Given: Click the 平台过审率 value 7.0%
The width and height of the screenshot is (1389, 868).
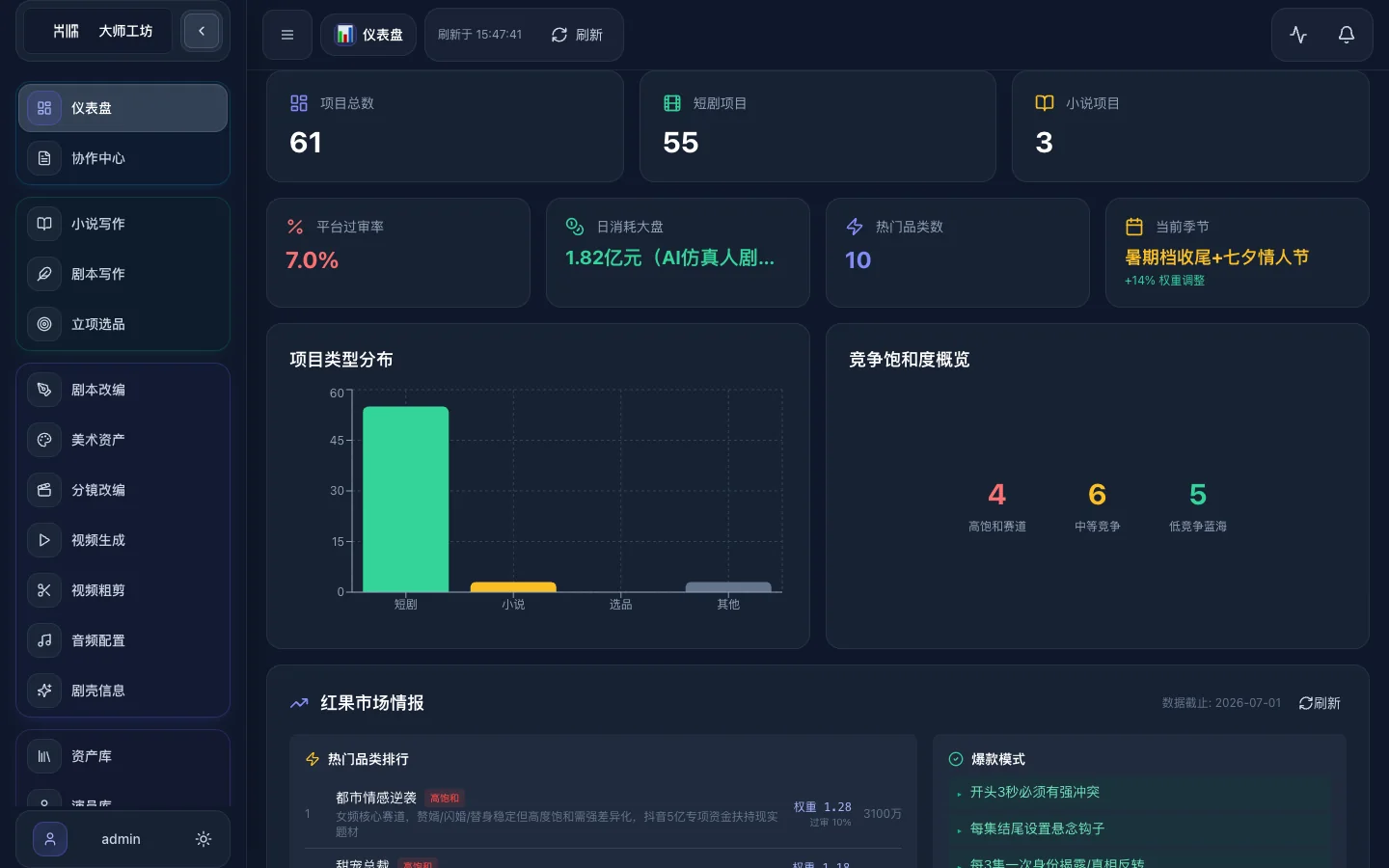Looking at the screenshot, I should click(x=313, y=260).
